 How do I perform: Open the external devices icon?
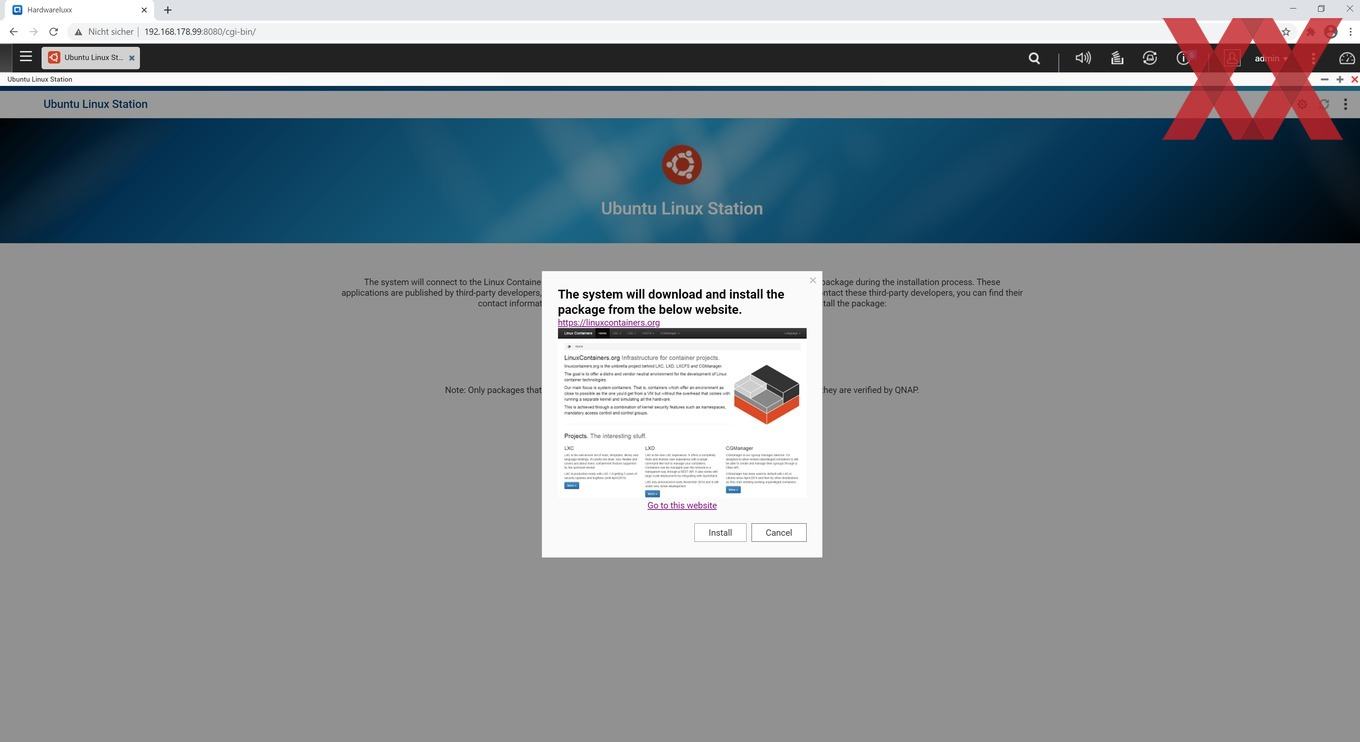(x=1150, y=58)
